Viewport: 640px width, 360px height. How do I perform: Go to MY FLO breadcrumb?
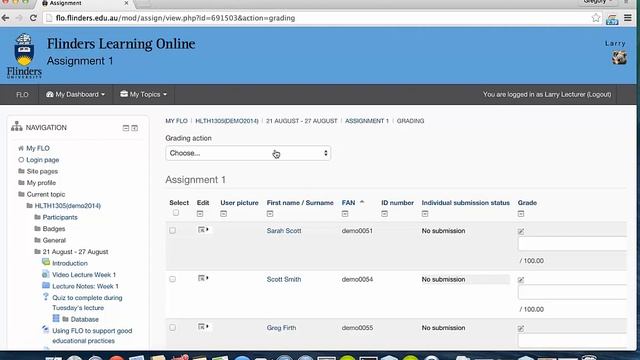click(x=176, y=121)
